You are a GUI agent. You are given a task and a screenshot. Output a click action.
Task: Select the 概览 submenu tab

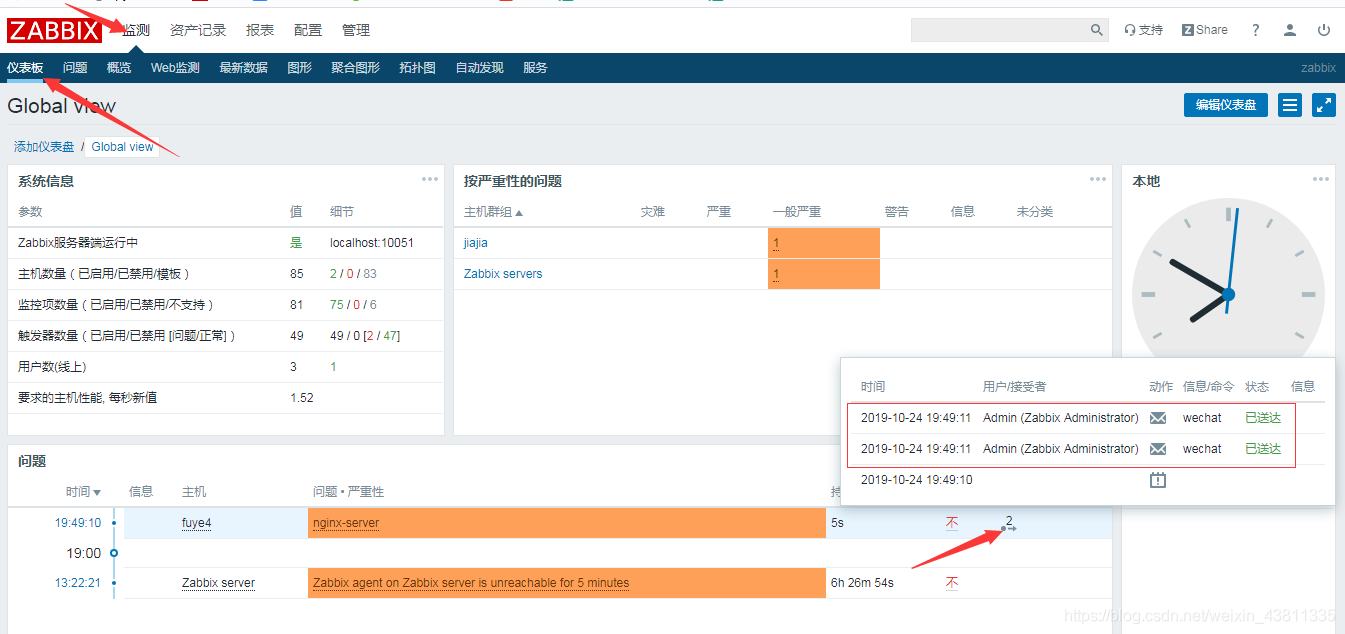coord(119,68)
